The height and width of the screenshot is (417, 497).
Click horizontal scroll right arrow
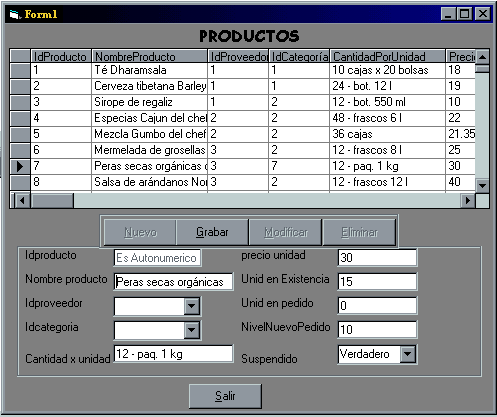pos(468,201)
